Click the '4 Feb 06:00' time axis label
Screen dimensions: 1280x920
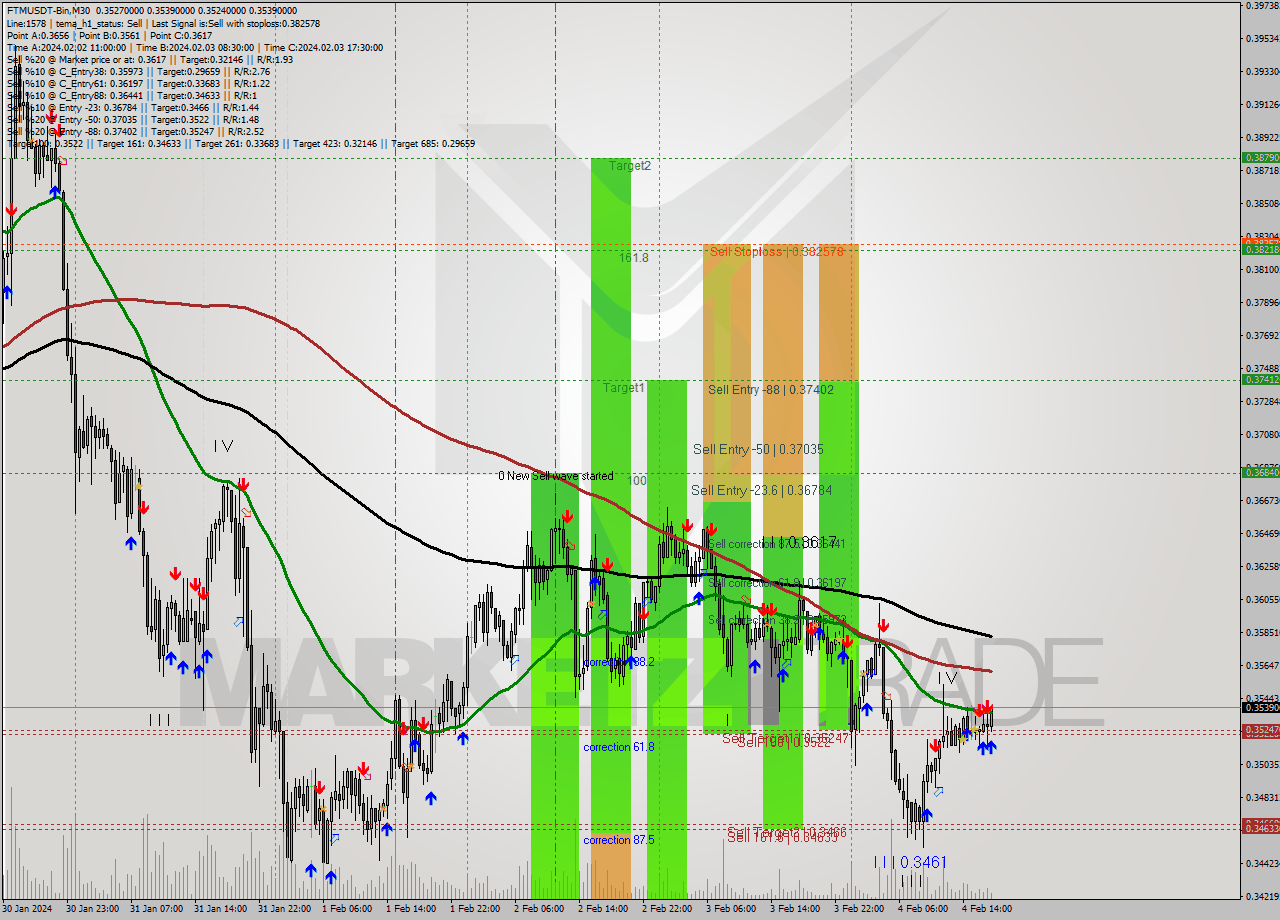pos(923,909)
